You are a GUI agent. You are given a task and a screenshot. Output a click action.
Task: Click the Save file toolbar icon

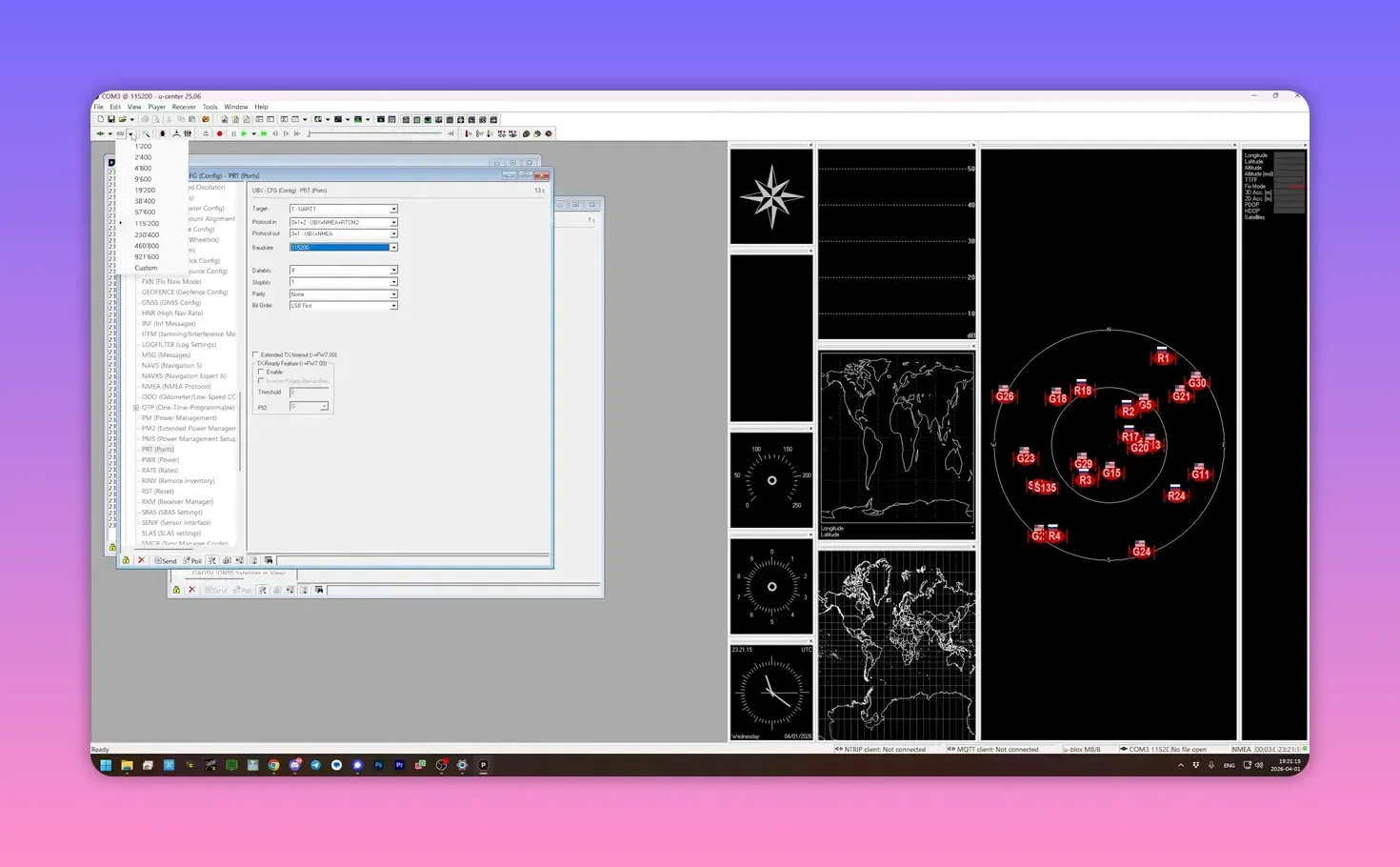pyautogui.click(x=111, y=120)
